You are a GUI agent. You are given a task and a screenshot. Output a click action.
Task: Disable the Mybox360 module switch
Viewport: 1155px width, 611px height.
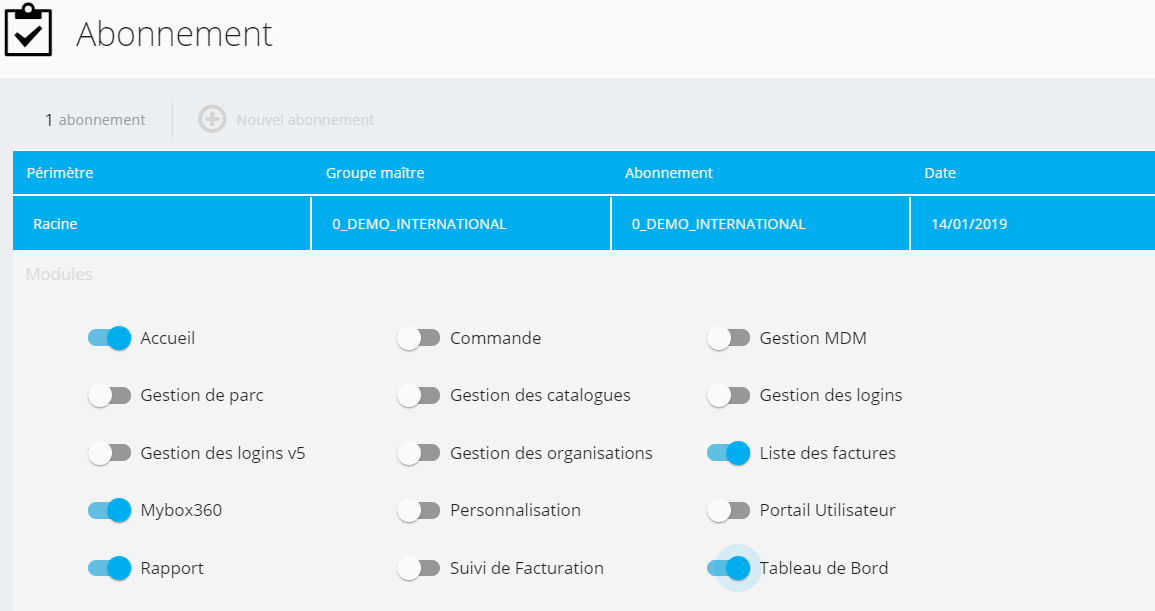point(109,510)
